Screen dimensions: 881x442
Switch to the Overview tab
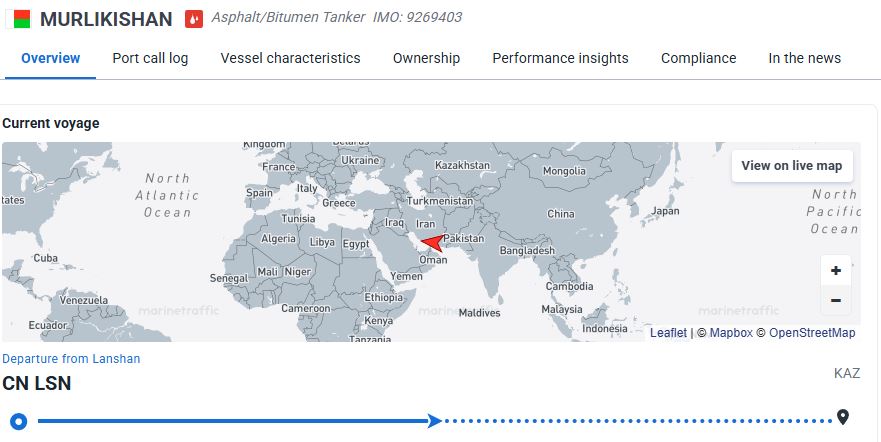click(50, 58)
